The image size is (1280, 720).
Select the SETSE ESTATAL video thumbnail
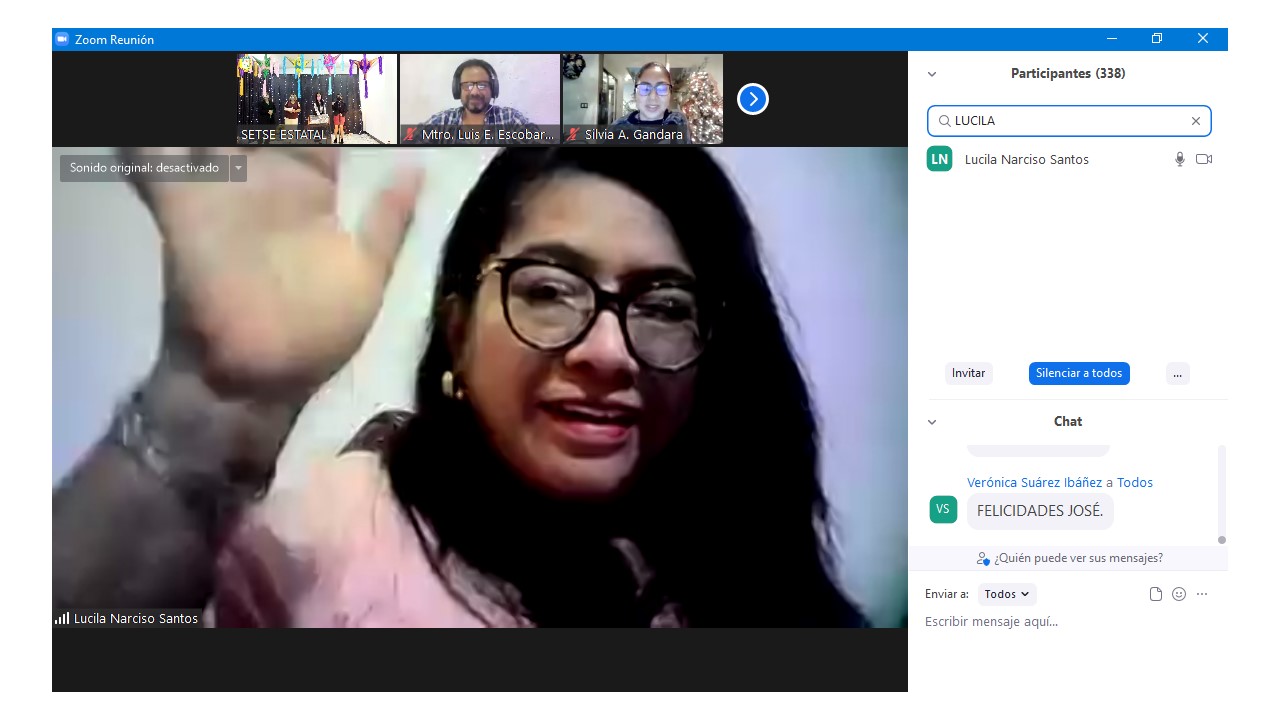pyautogui.click(x=317, y=99)
